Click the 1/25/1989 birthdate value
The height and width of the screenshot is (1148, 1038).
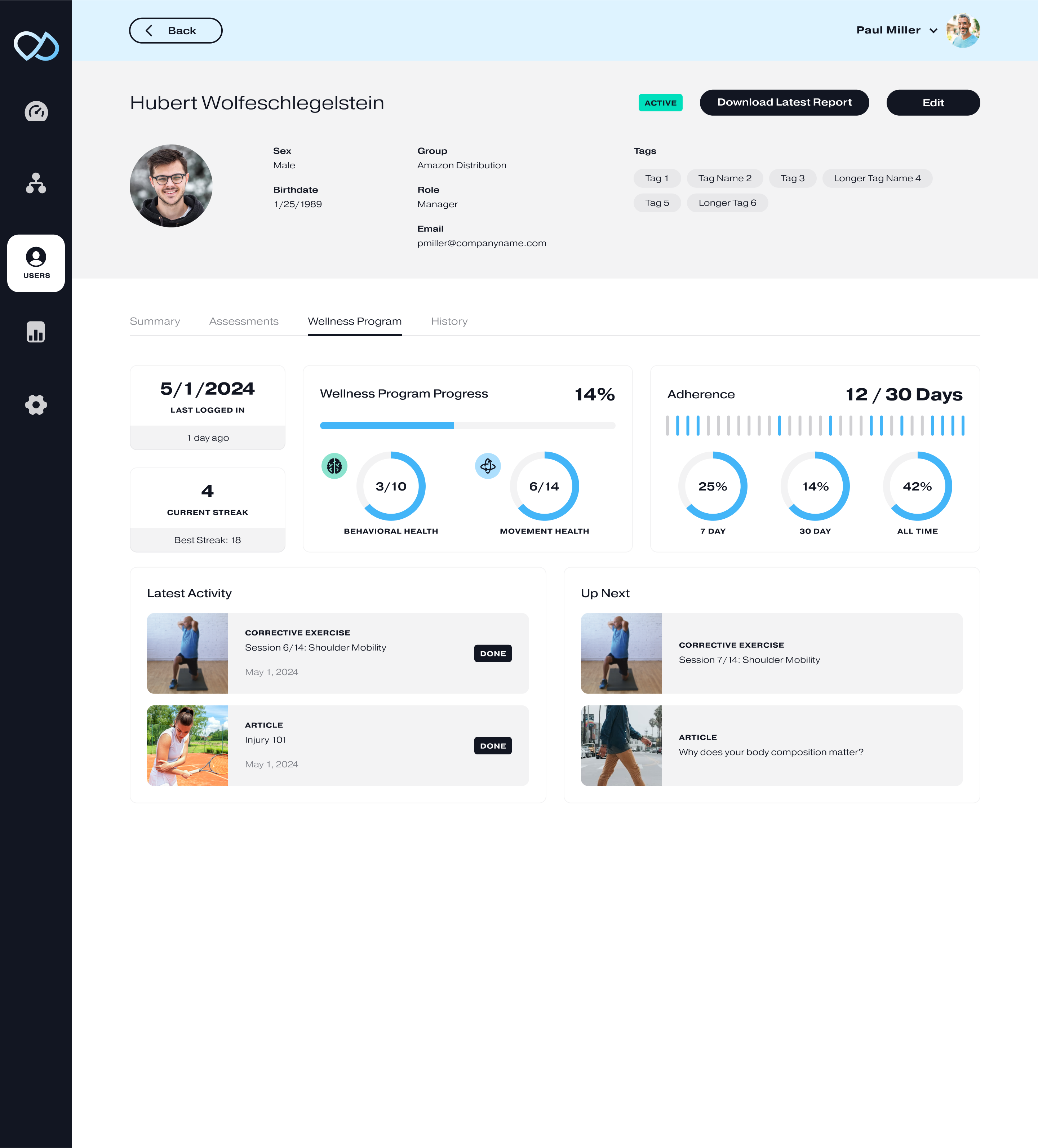click(x=298, y=204)
